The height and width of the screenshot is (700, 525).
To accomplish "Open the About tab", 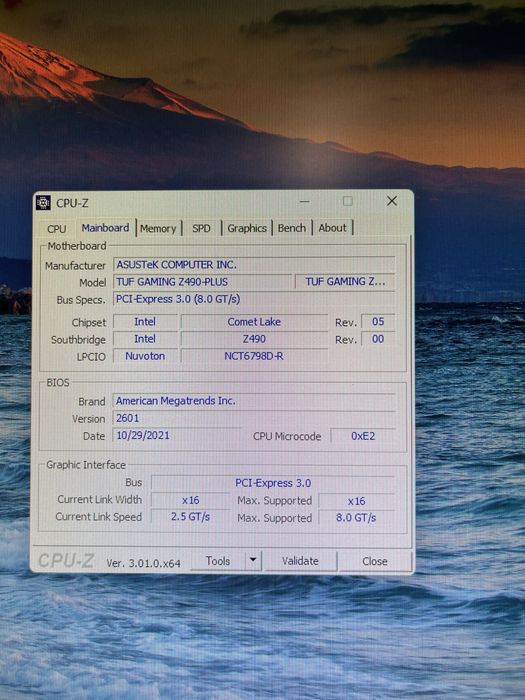I will click(333, 228).
